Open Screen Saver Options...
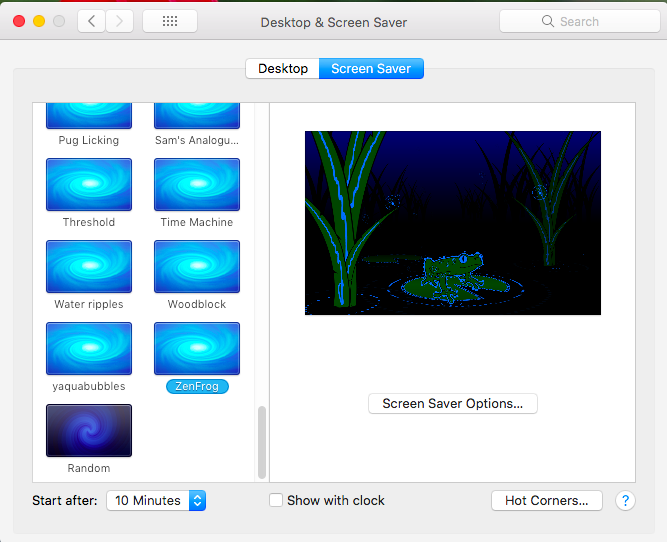Viewport: 667px width, 542px height. point(453,403)
